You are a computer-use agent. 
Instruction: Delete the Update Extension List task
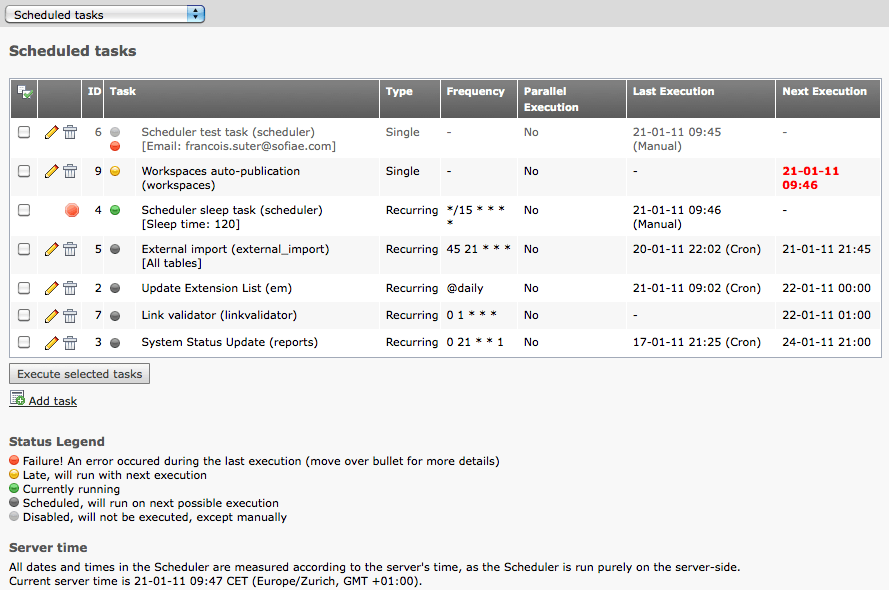(x=70, y=288)
